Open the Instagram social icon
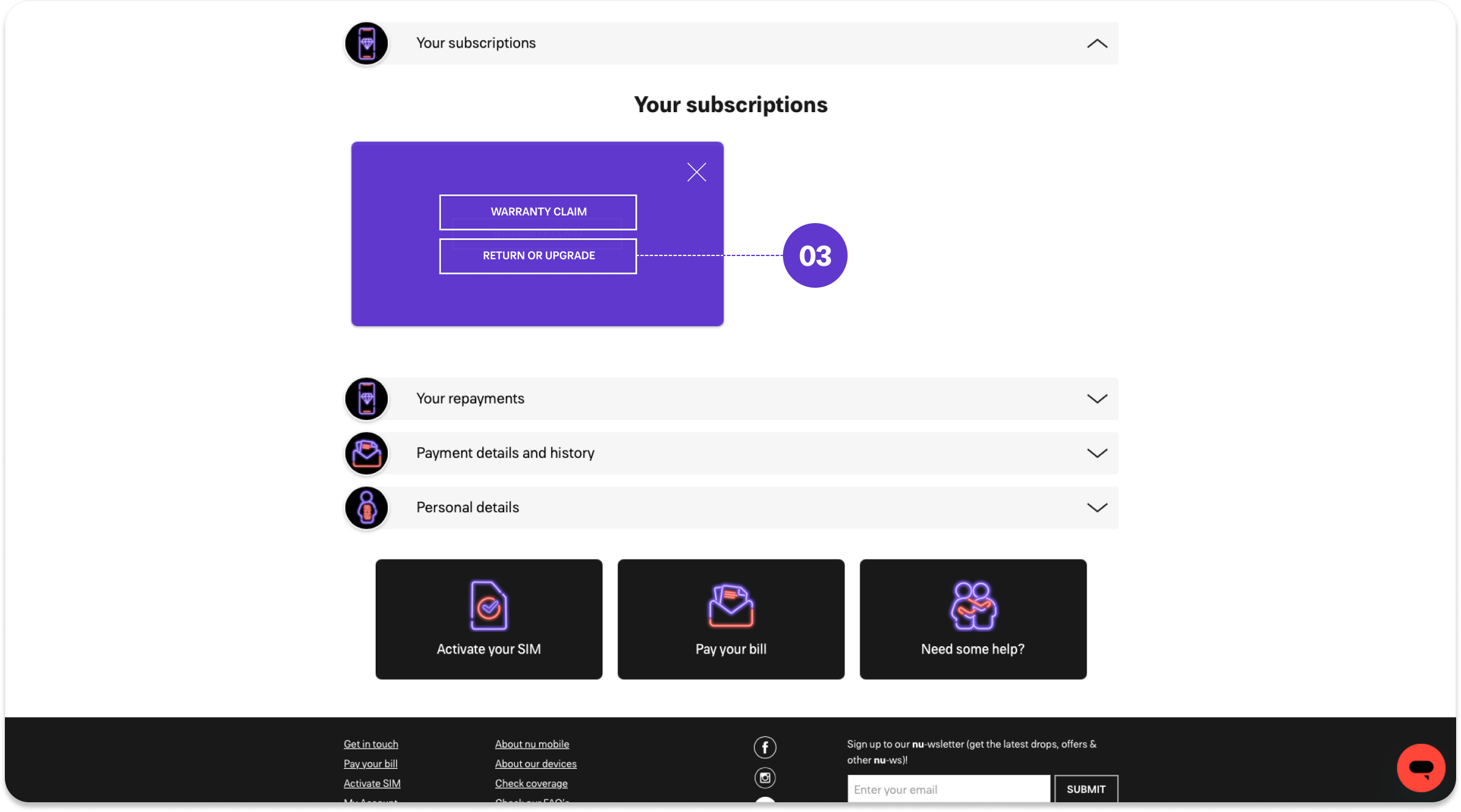This screenshot has width=1461, height=812. 765,778
